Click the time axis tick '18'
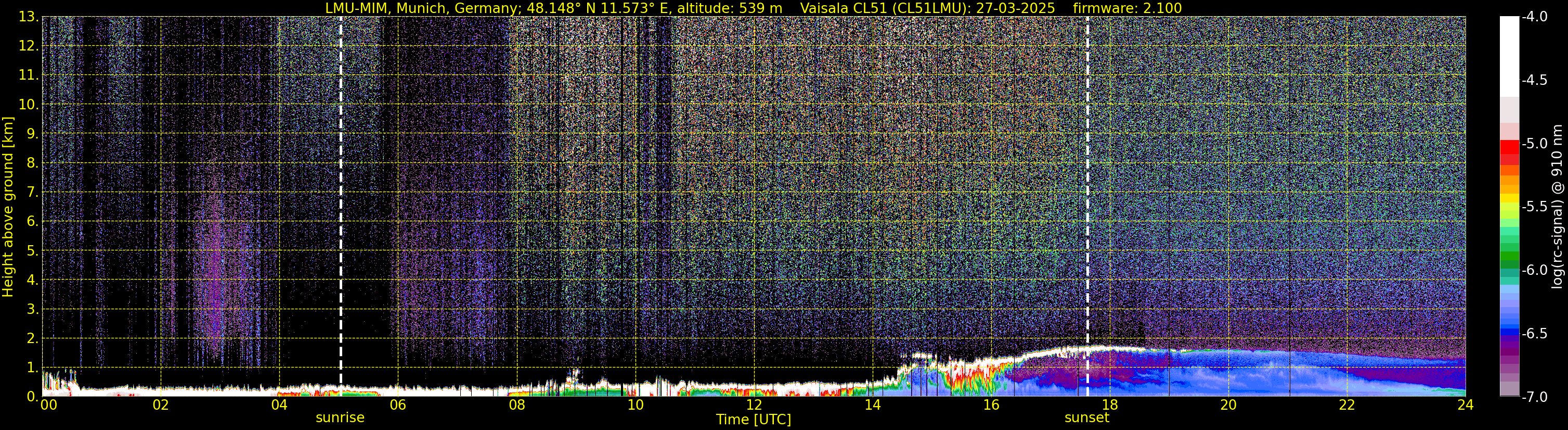1568x430 pixels. point(1110,404)
